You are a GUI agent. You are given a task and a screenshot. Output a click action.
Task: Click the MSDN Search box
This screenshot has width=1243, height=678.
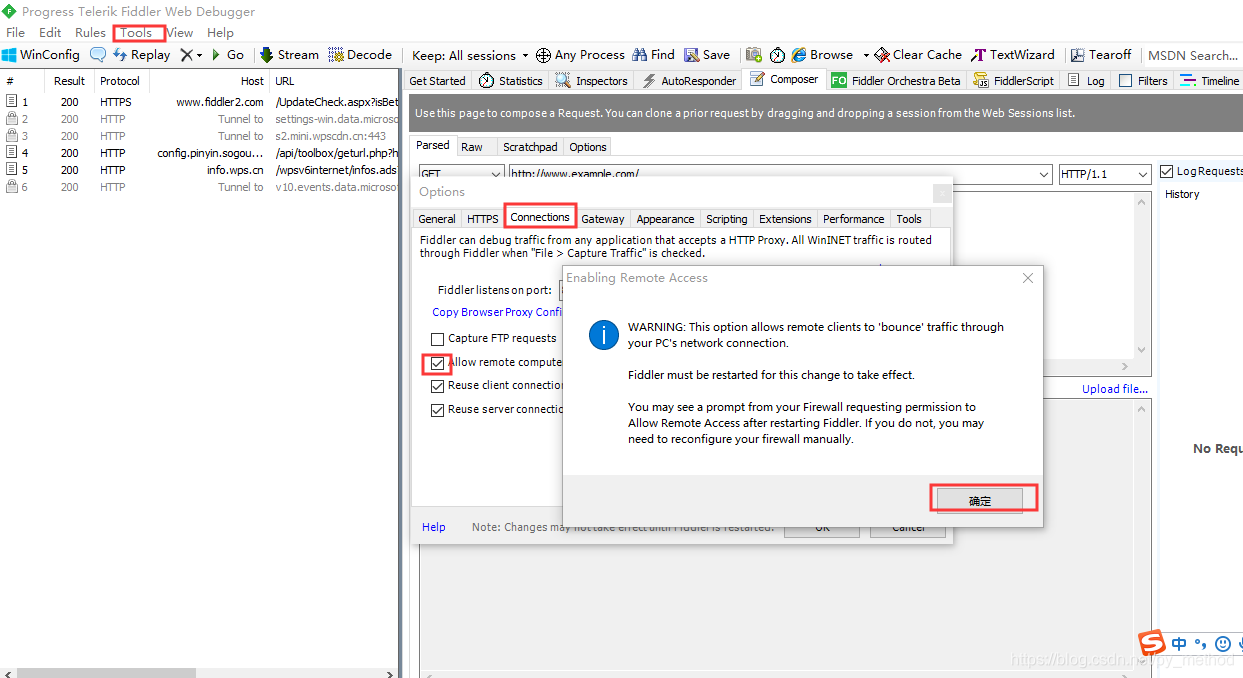pyautogui.click(x=1192, y=56)
